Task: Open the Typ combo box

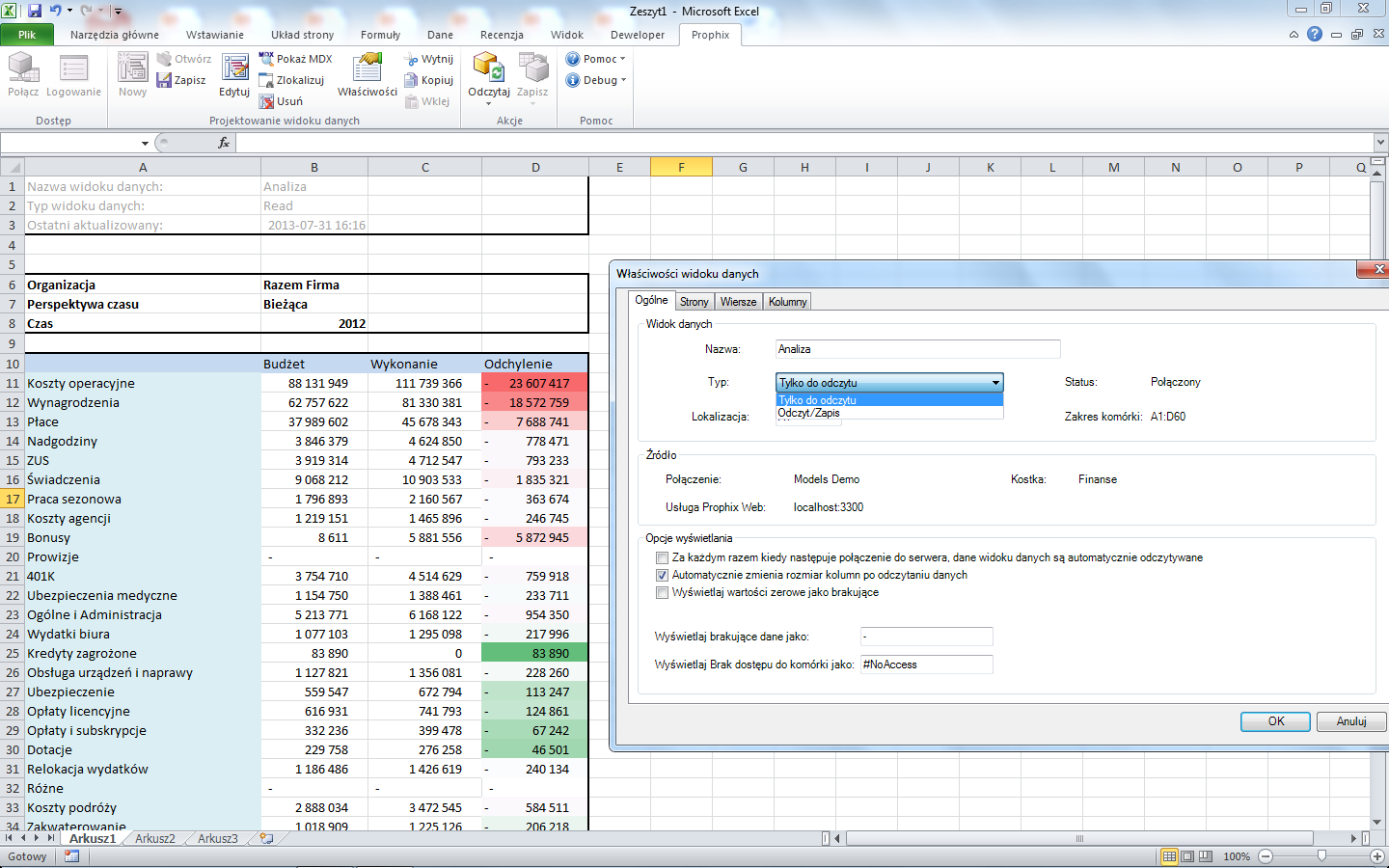Action: pyautogui.click(x=889, y=383)
